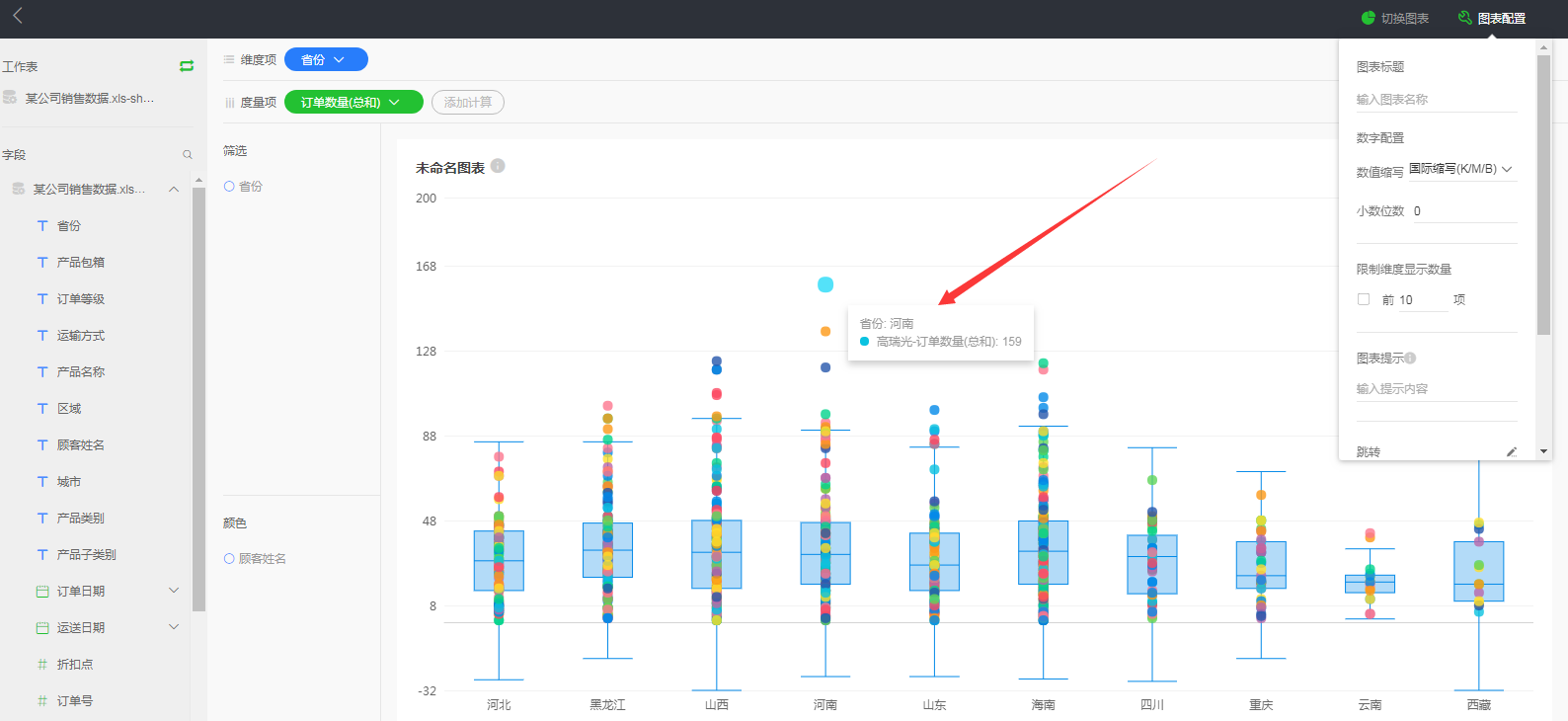Select the 区域 field
Viewport: 1568px width, 721px height.
[69, 409]
